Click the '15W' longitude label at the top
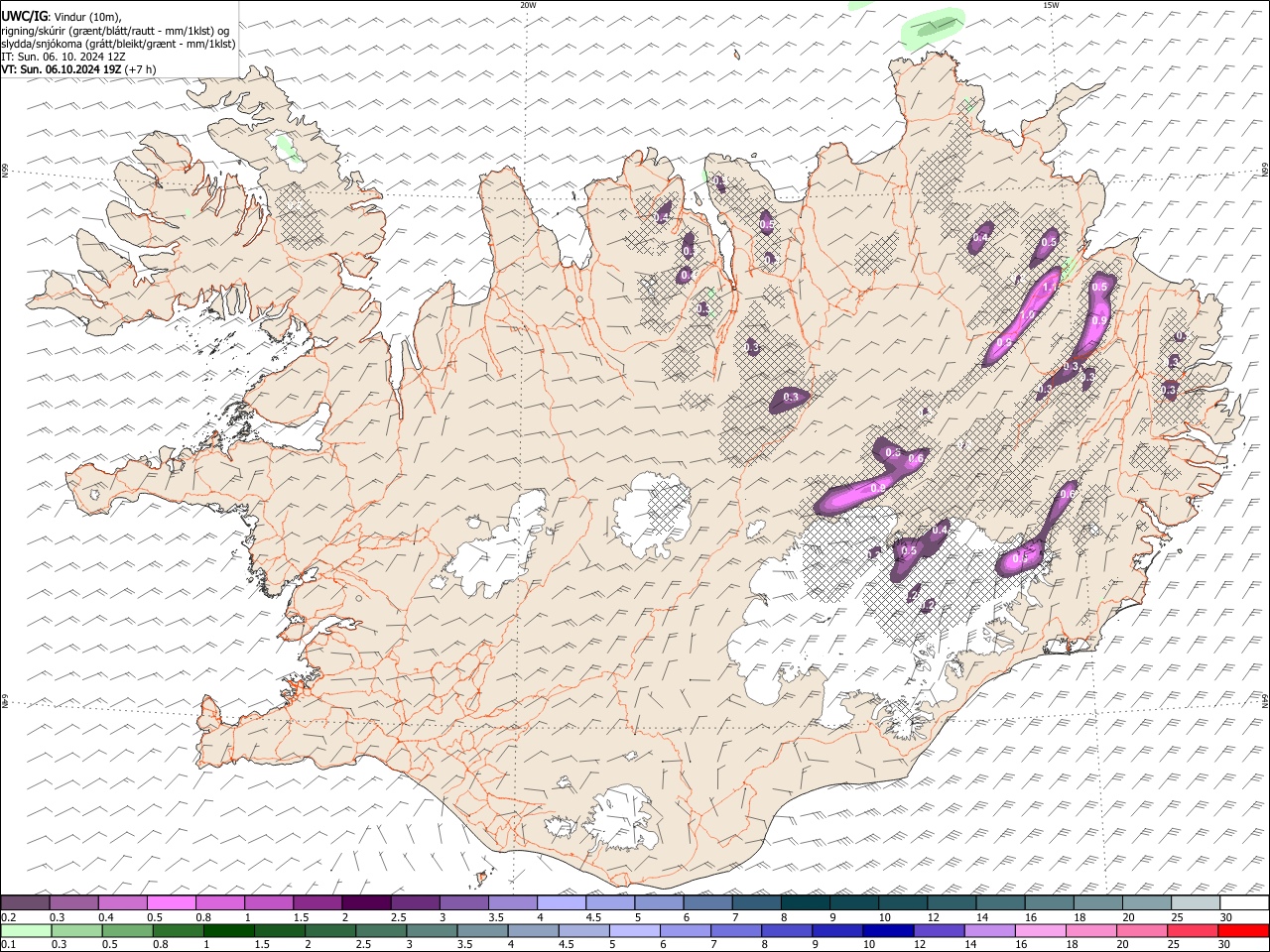Screen dimensions: 1270x952 coord(1050,5)
